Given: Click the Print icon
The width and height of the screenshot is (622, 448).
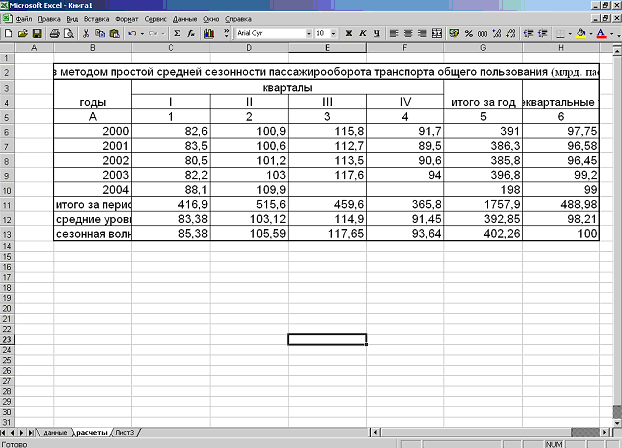Looking at the screenshot, I should (56, 33).
